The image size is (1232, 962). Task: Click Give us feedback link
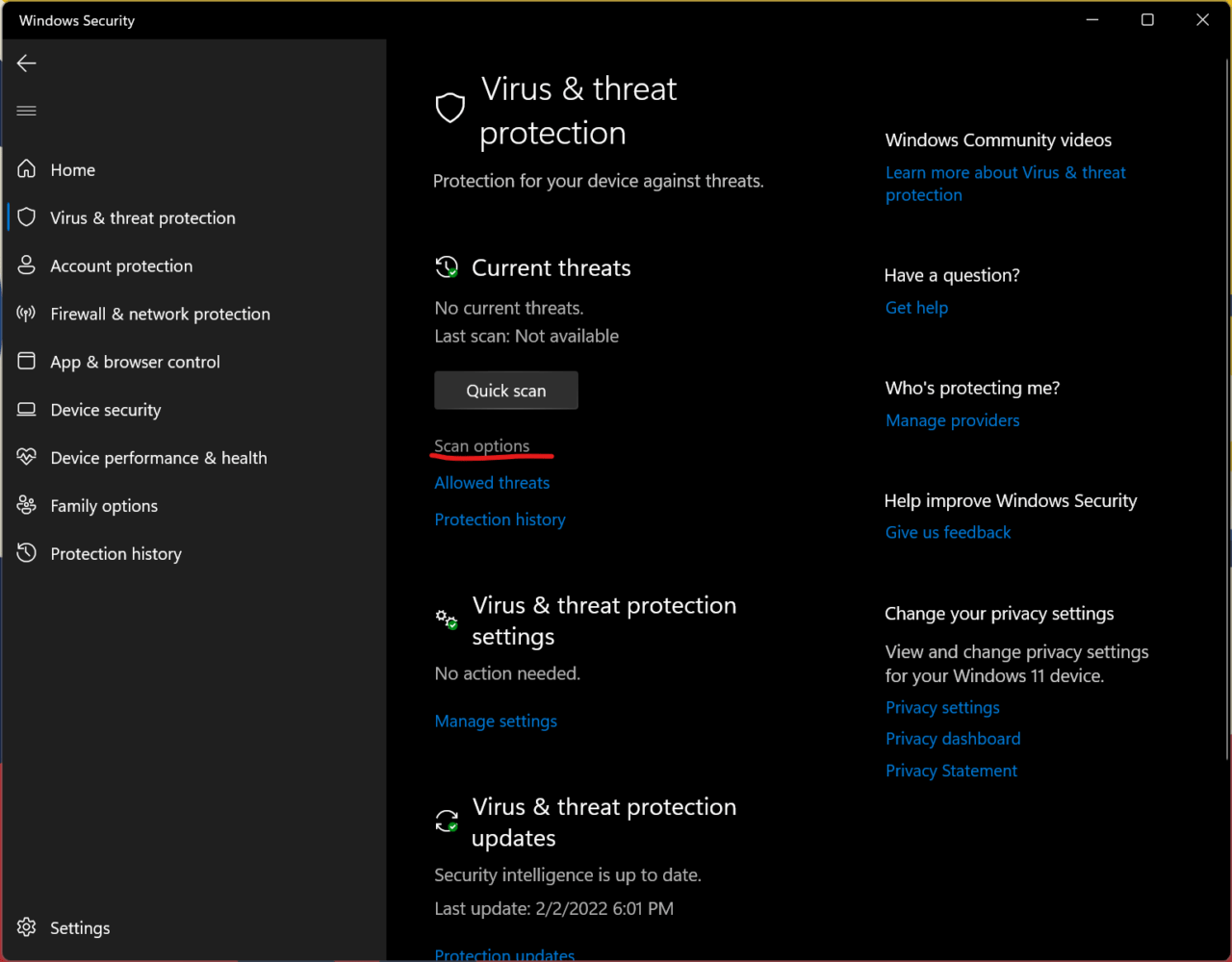[948, 533]
